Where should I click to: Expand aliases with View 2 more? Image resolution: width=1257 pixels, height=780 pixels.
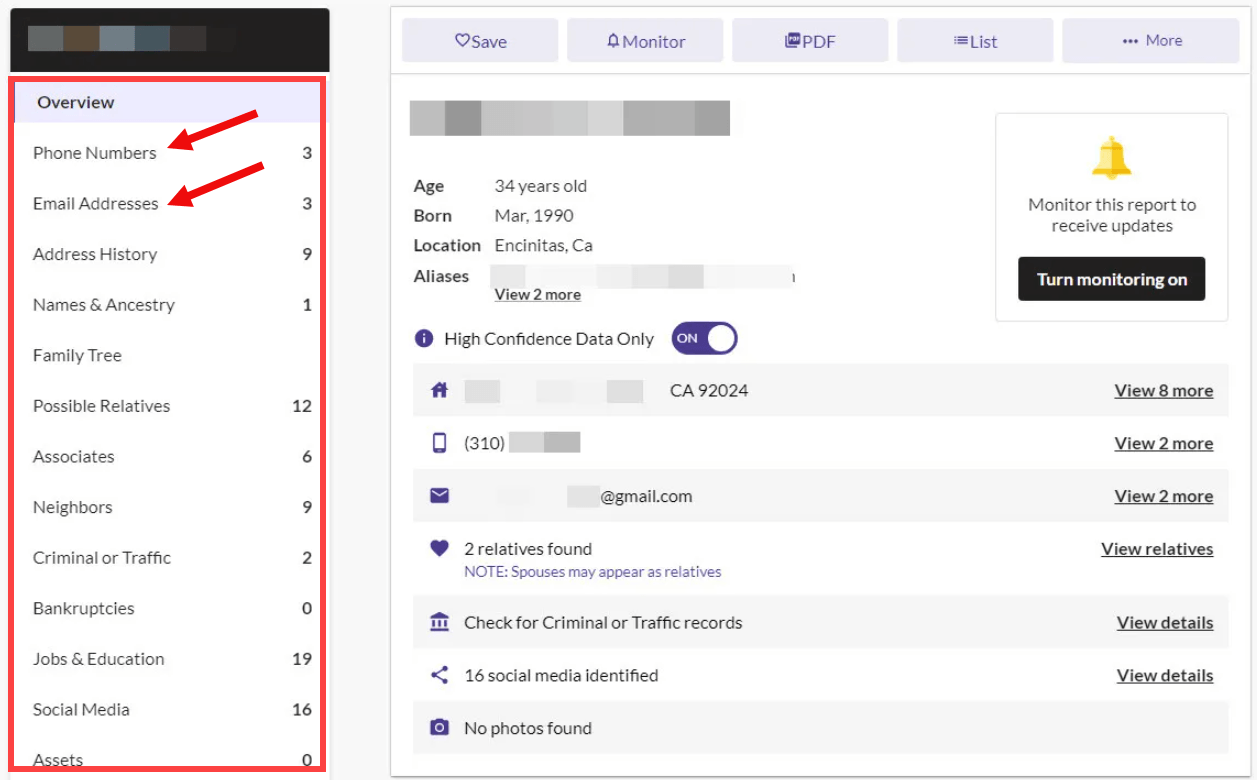pyautogui.click(x=537, y=295)
